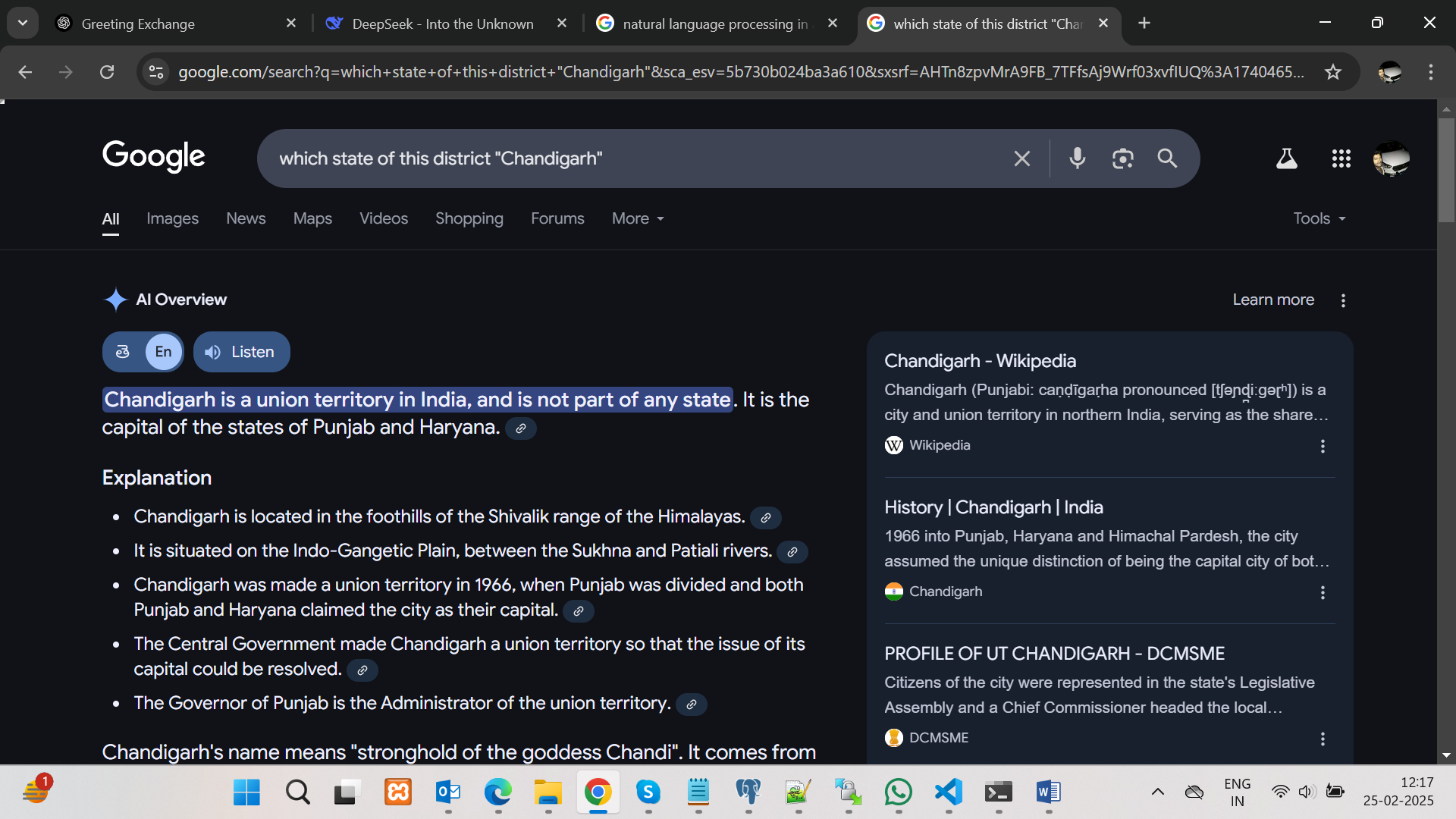Image resolution: width=1456 pixels, height=819 pixels.
Task: Open options for Wikipedia source card
Action: (1323, 446)
